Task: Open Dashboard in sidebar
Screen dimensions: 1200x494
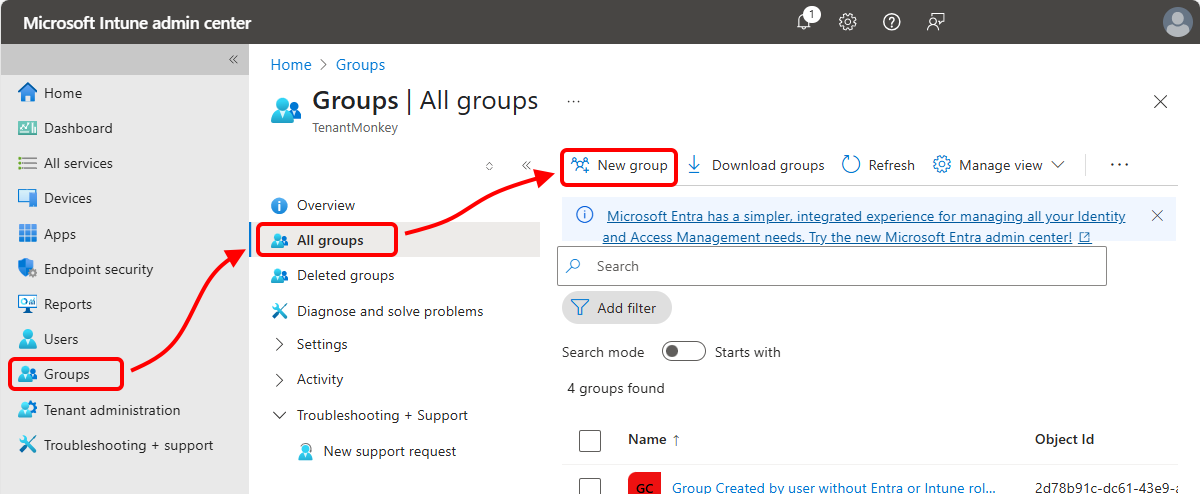Action: pyautogui.click(x=66, y=128)
